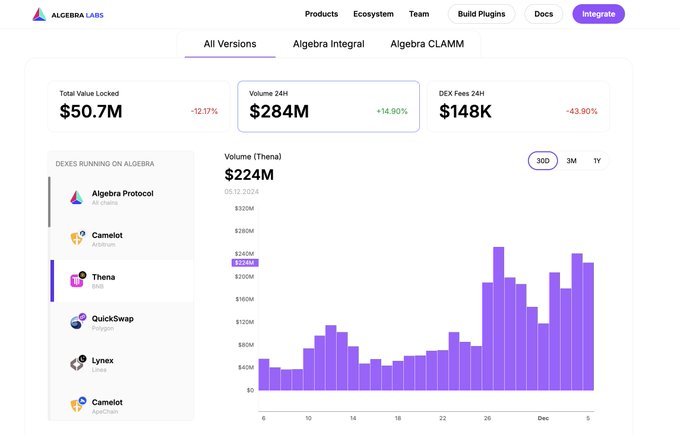
Task: Select Algebra Protocol in DEX list
Action: 122,197
